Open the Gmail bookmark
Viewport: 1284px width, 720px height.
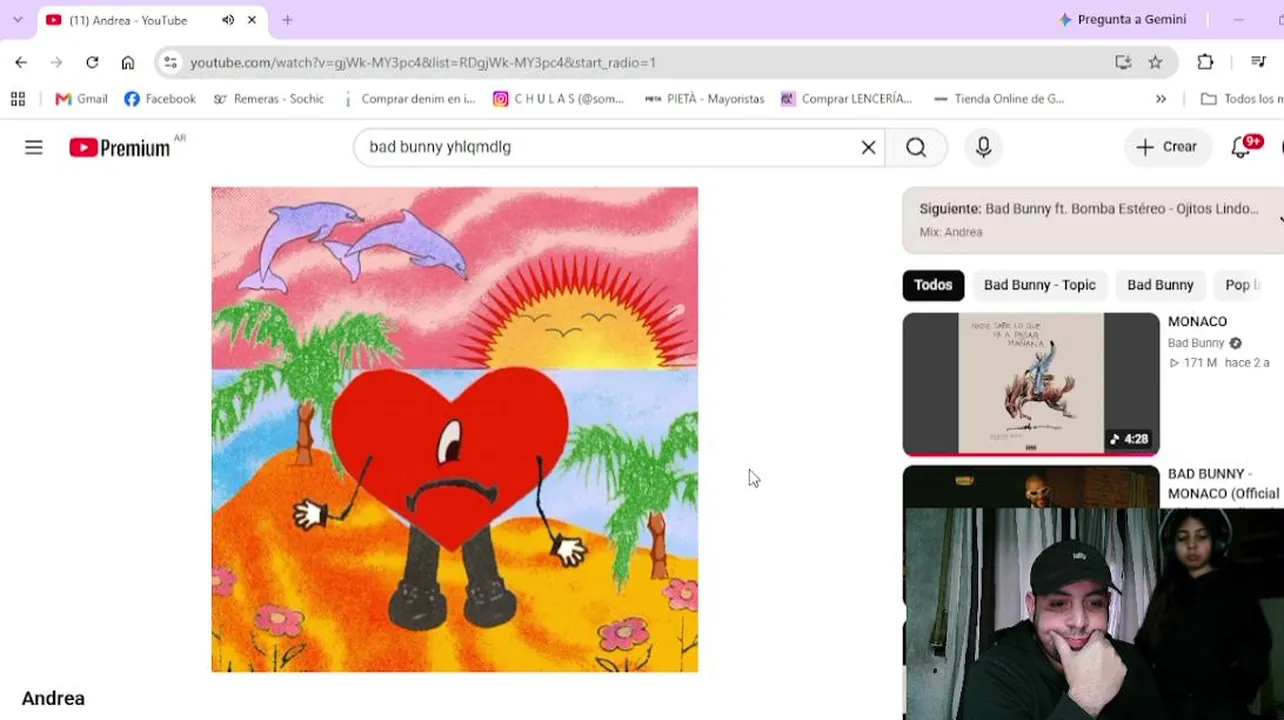(x=81, y=99)
